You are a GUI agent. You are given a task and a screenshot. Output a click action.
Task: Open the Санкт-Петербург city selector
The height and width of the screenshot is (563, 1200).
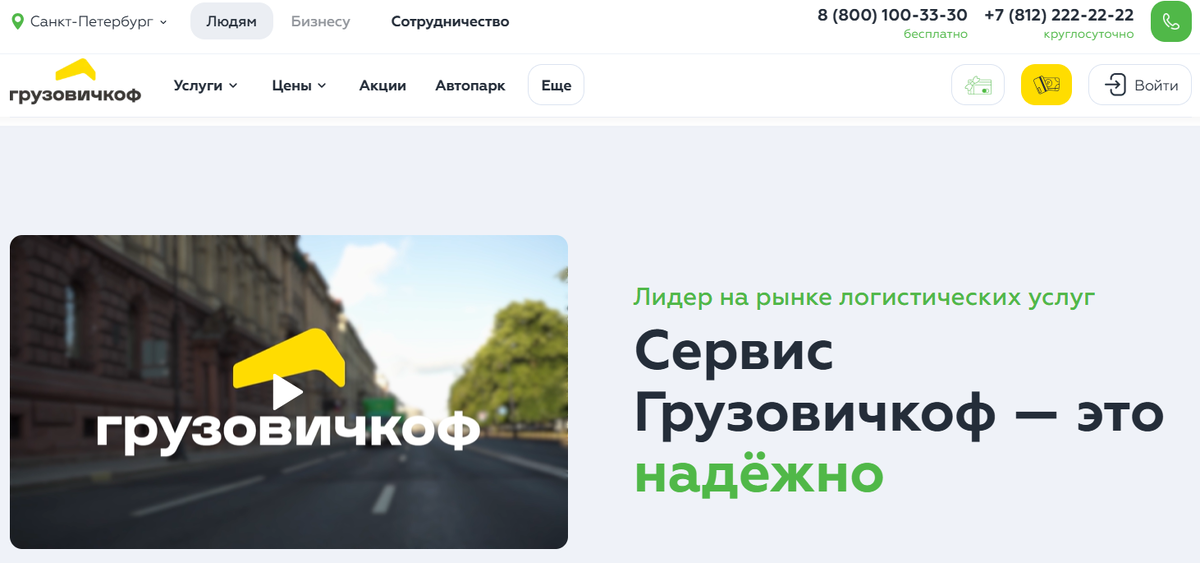click(90, 21)
